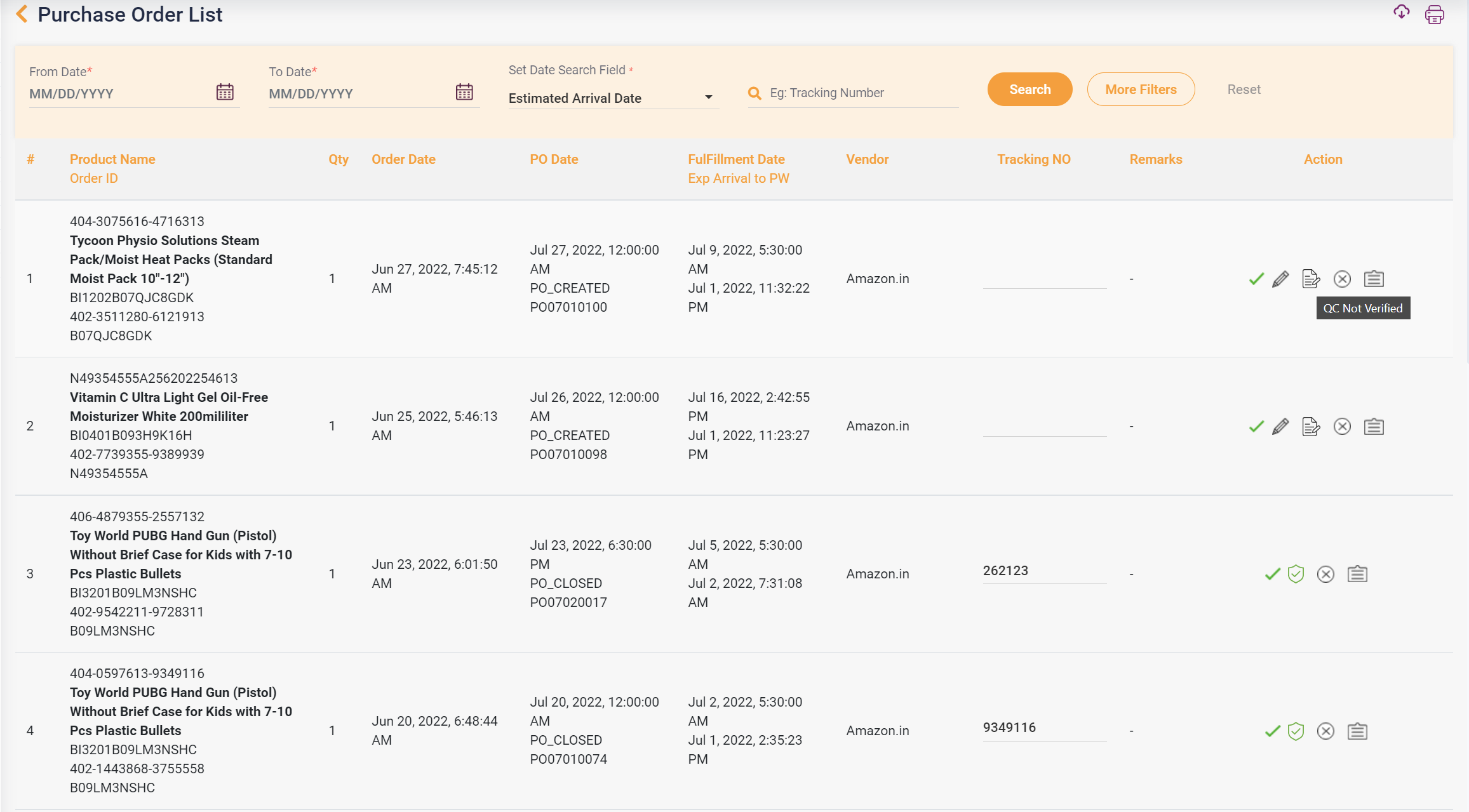Focus the From Date input field
The width and height of the screenshot is (1469, 812).
[x=121, y=93]
